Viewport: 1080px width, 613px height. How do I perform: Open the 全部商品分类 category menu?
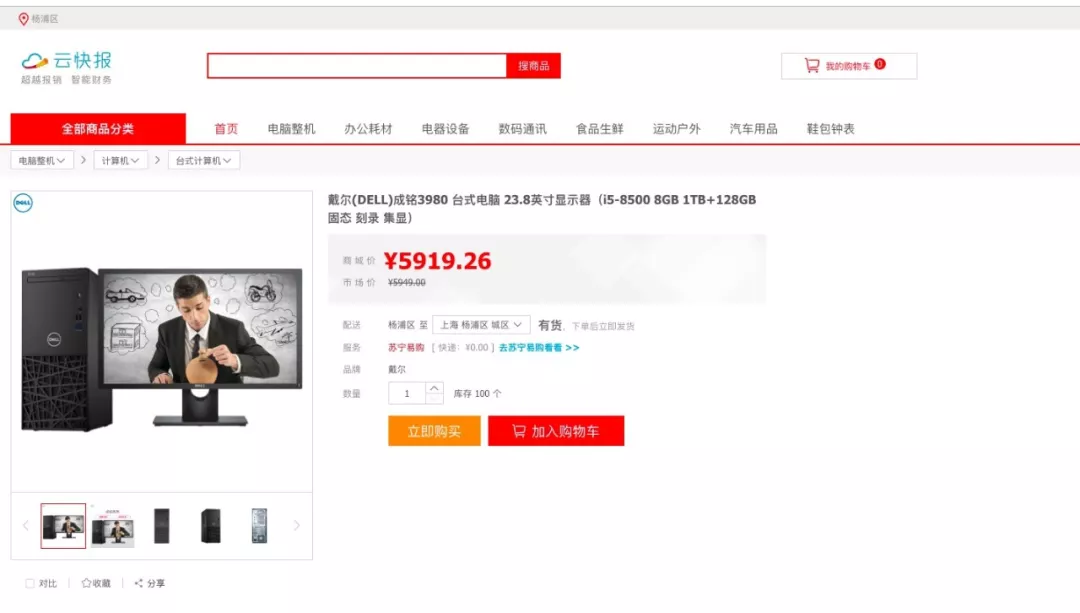98,129
